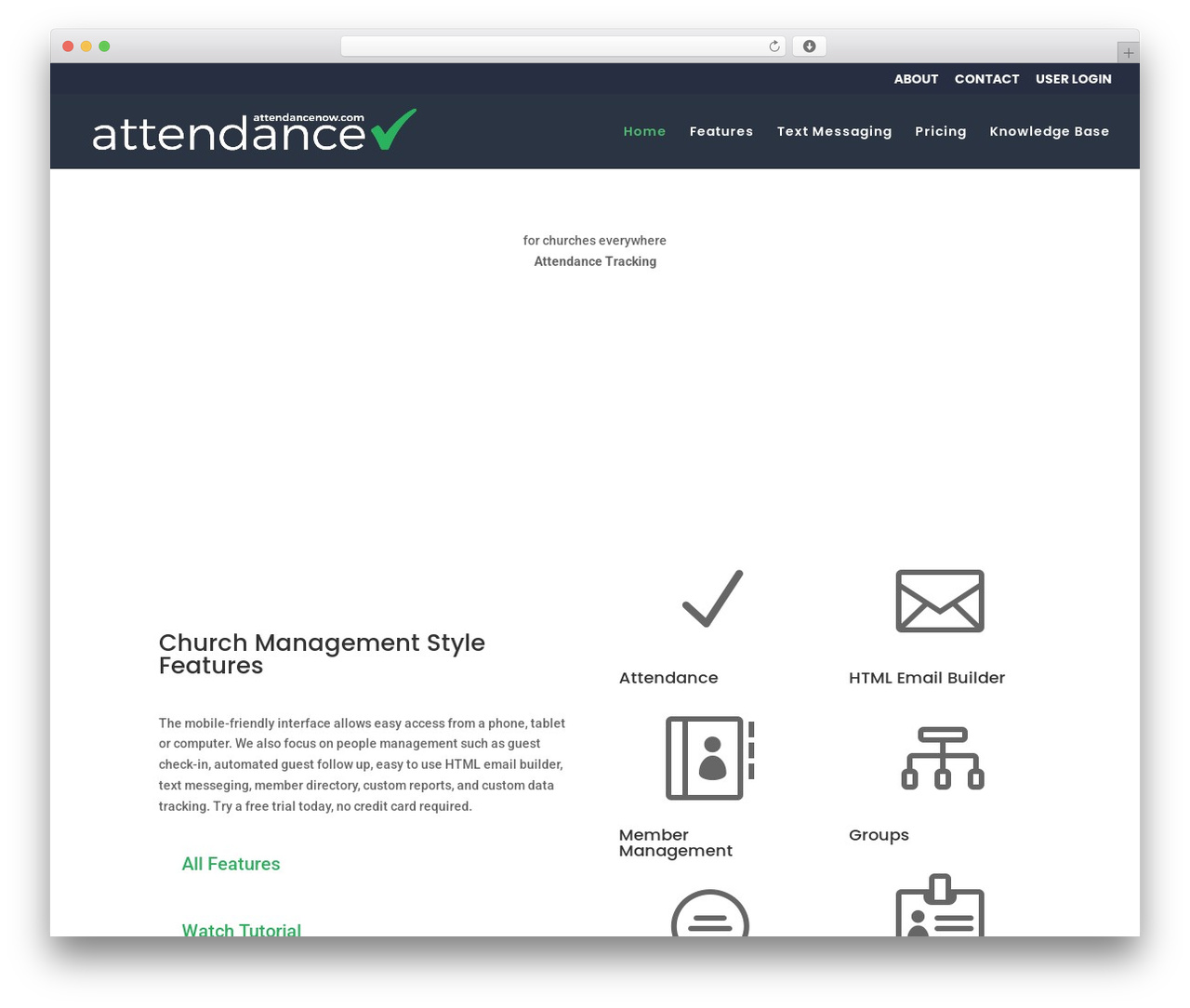Click the All Features link
Screen dimensions: 1190x1008
tap(231, 864)
